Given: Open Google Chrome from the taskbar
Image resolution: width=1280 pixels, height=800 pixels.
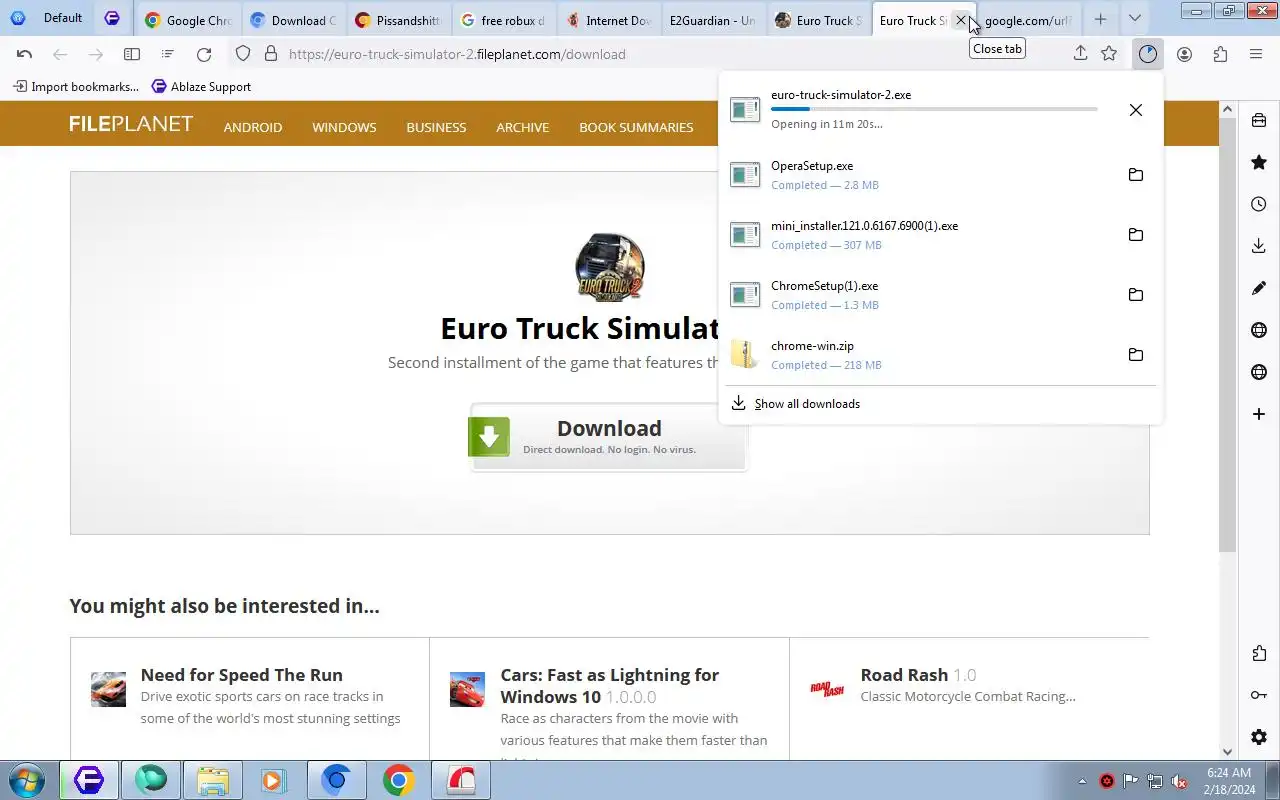Looking at the screenshot, I should 398,780.
